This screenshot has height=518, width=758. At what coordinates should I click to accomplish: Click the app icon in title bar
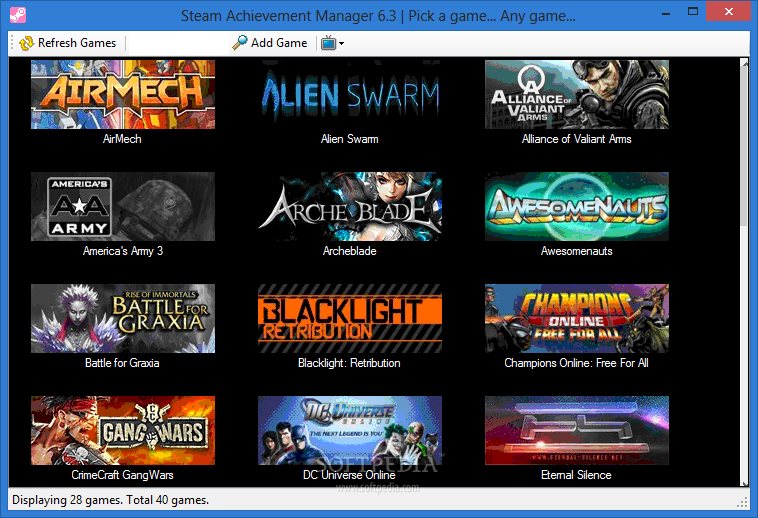tap(15, 15)
